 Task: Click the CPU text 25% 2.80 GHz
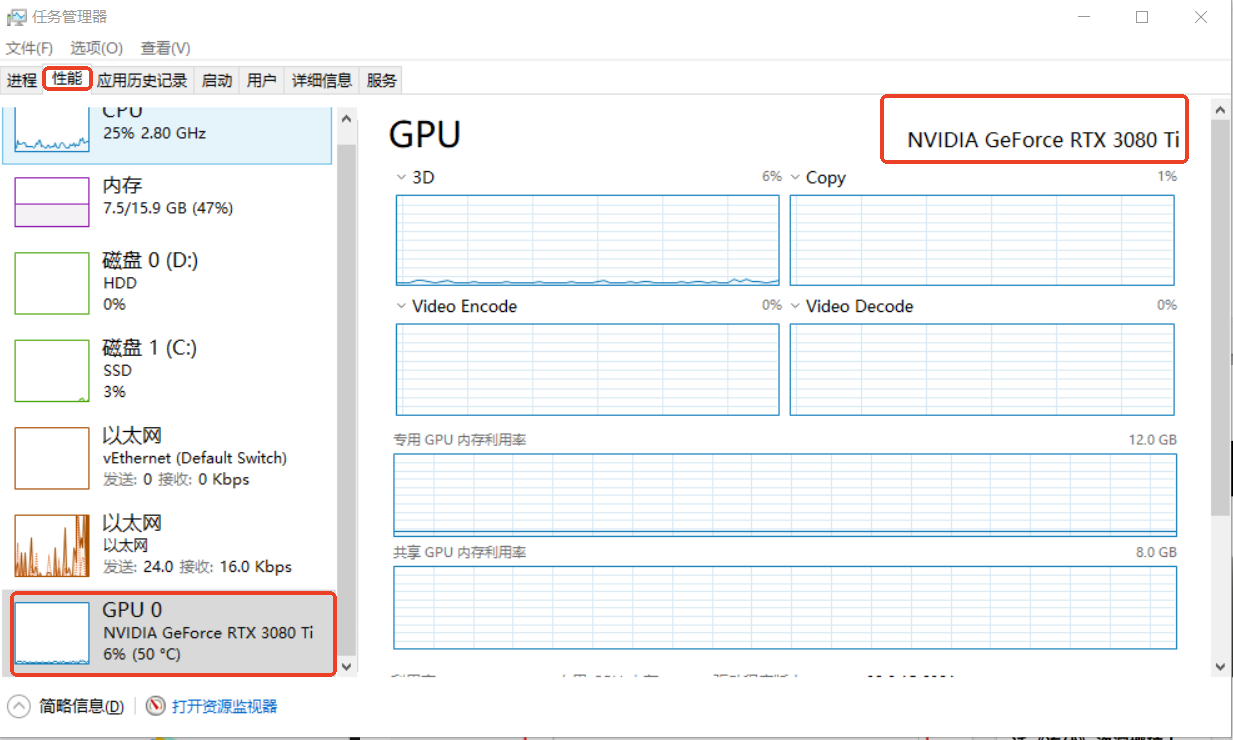click(154, 133)
